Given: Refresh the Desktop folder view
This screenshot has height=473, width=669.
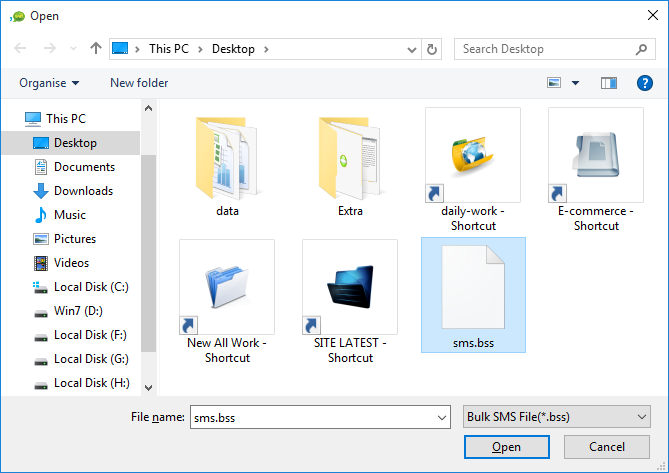Looking at the screenshot, I should (432, 49).
